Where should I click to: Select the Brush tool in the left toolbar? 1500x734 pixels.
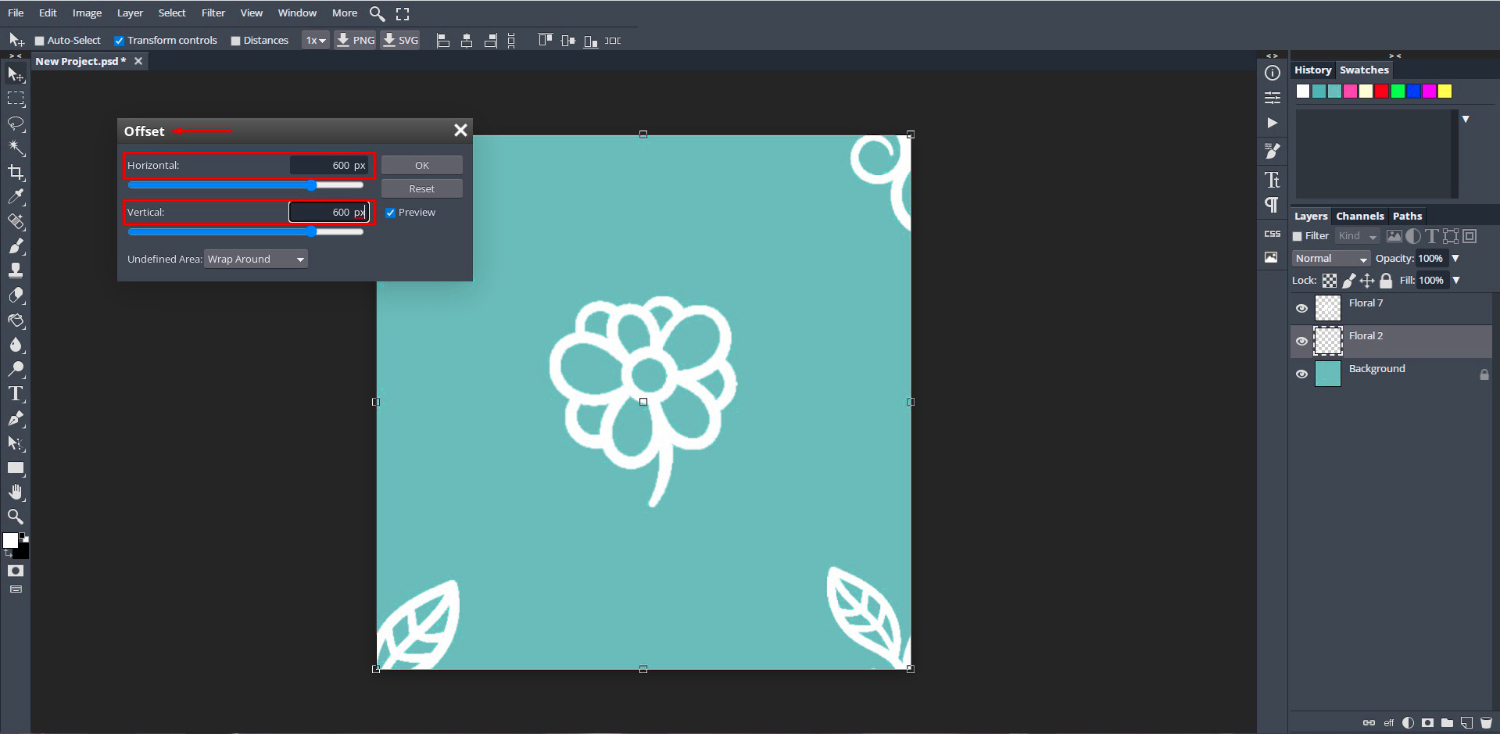click(x=16, y=246)
